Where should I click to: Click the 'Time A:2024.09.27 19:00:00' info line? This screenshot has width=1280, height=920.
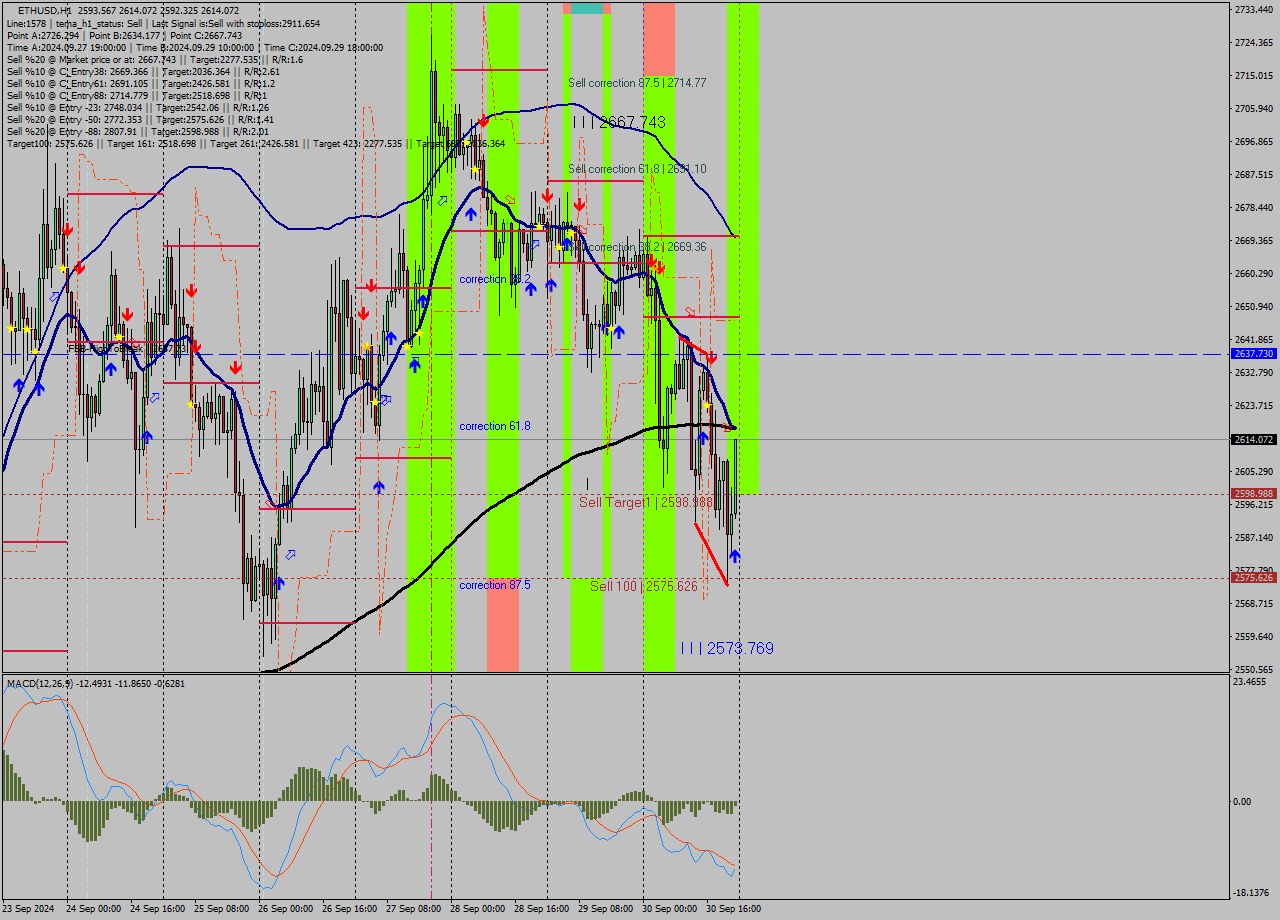(195, 47)
